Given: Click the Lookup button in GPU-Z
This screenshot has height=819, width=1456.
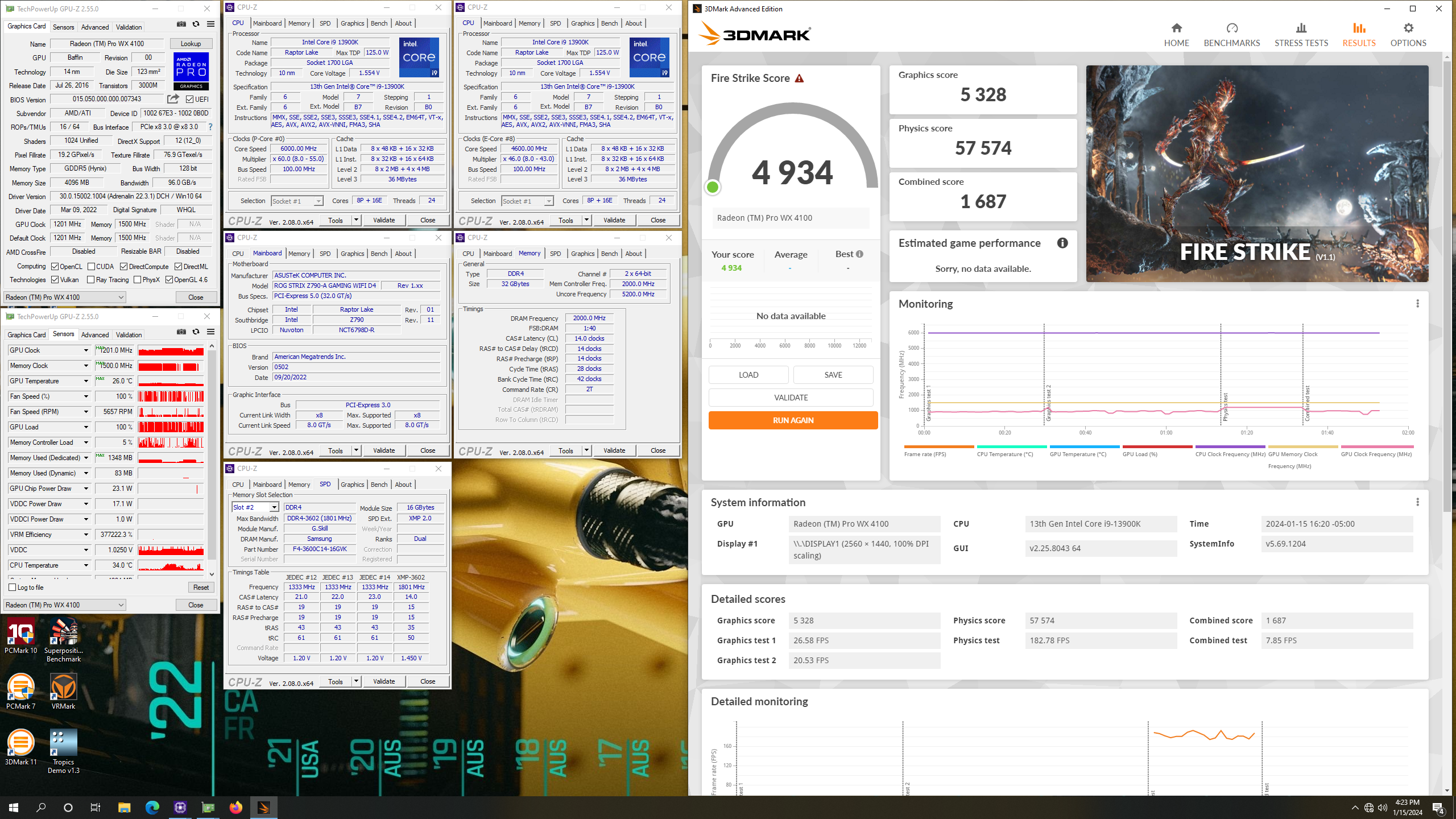Looking at the screenshot, I should point(191,44).
